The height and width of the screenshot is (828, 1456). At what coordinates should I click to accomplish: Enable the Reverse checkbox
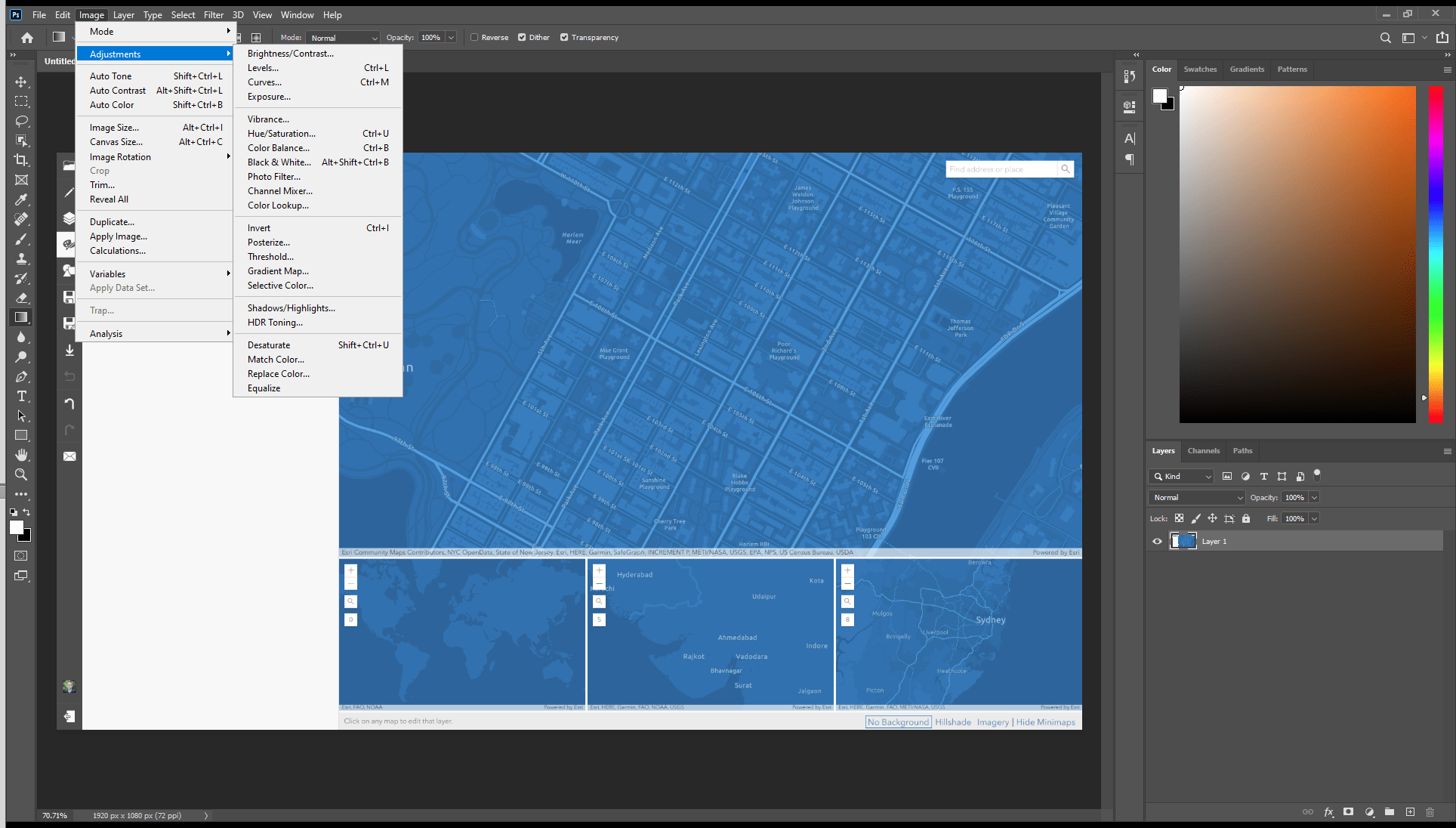tap(474, 37)
